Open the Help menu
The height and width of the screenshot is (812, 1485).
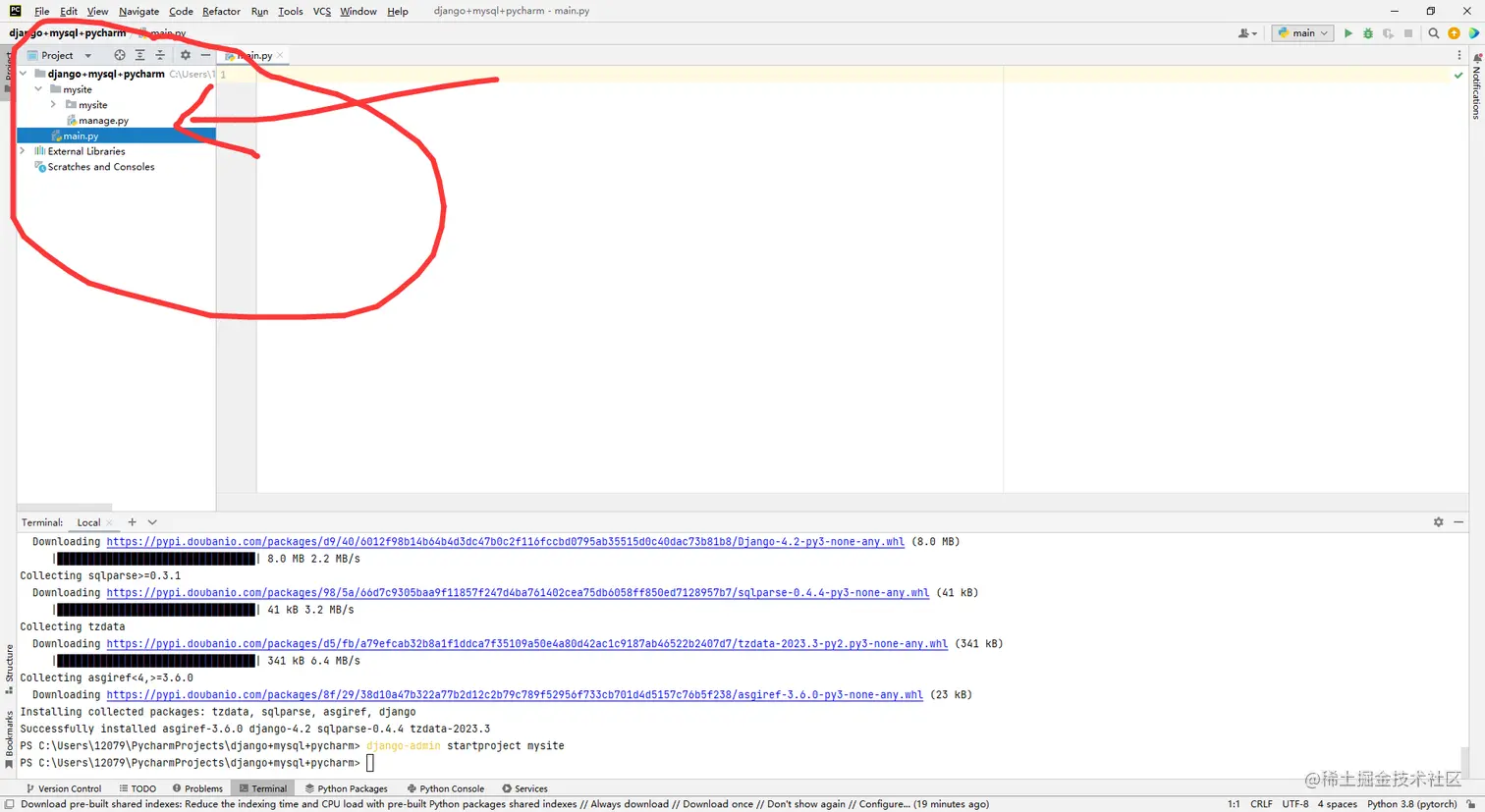398,11
